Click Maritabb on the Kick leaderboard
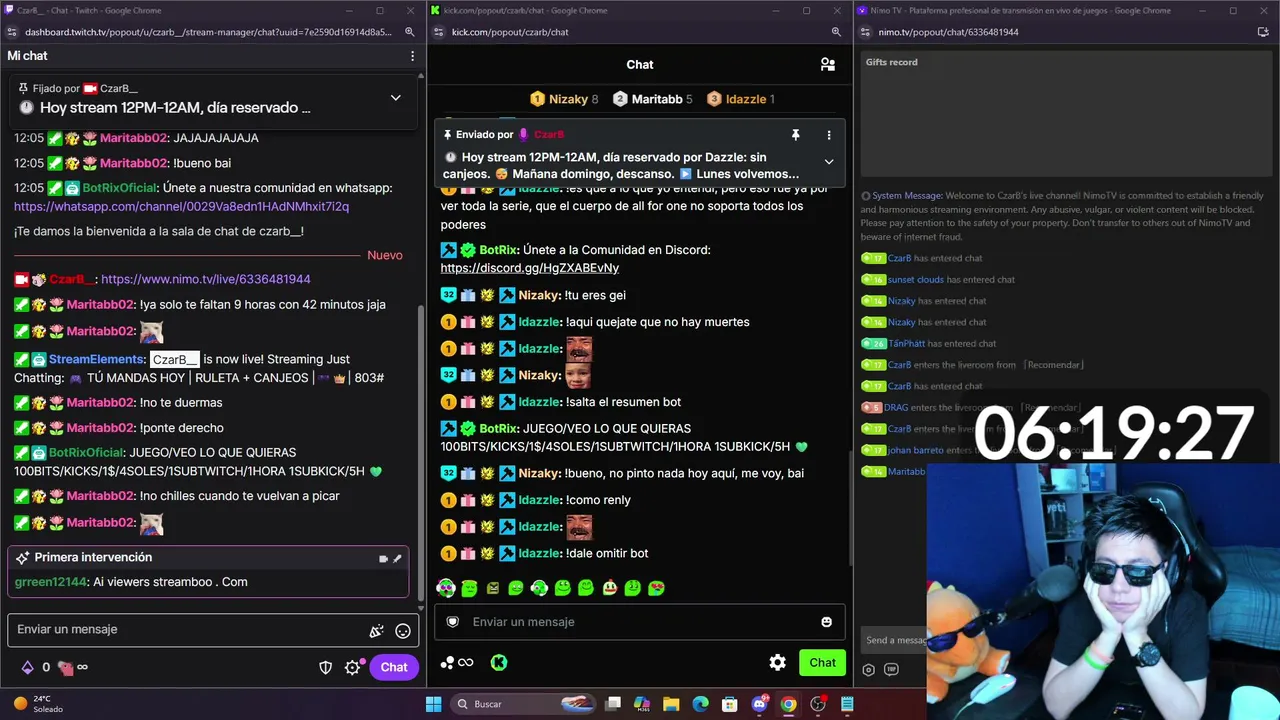 653,99
